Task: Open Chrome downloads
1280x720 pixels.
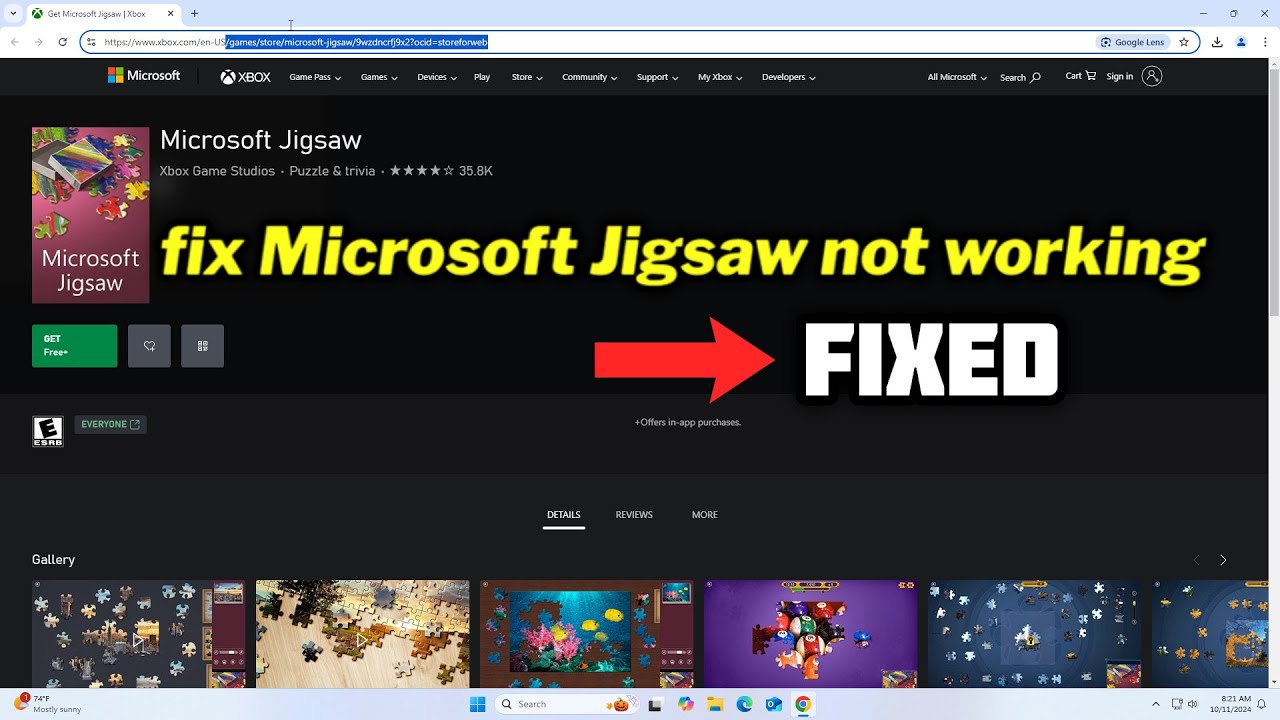Action: (1217, 42)
